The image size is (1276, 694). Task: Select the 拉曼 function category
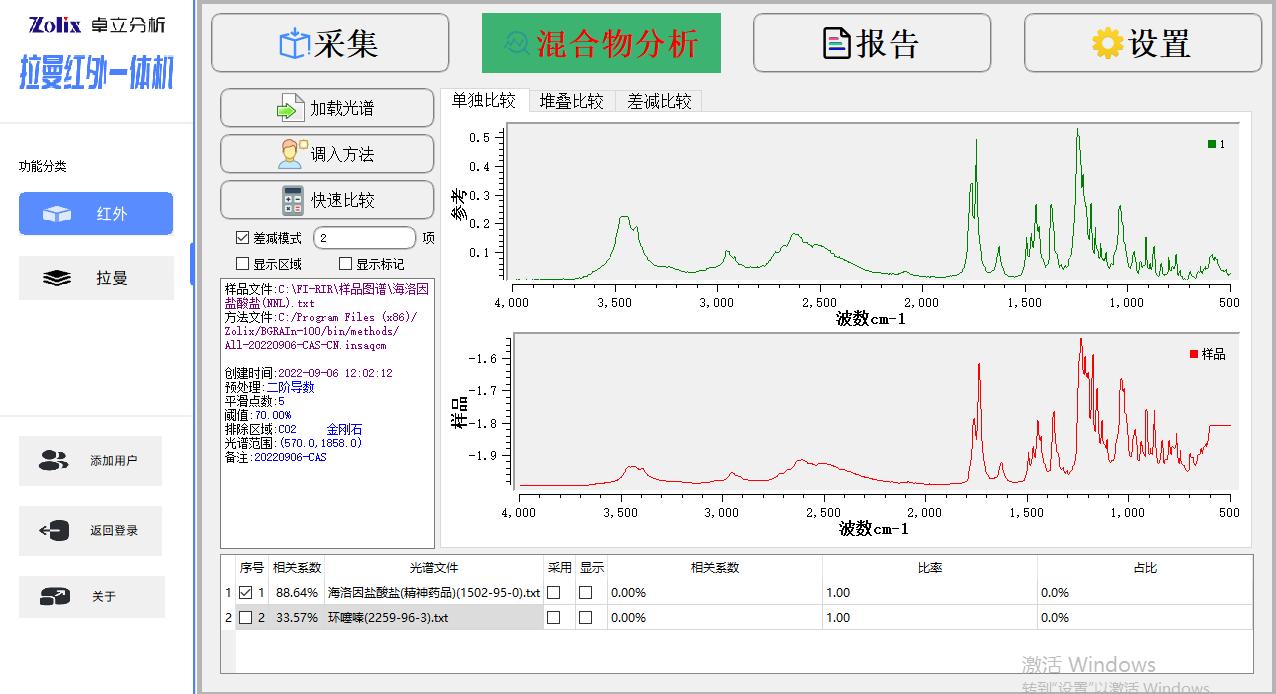coord(96,278)
